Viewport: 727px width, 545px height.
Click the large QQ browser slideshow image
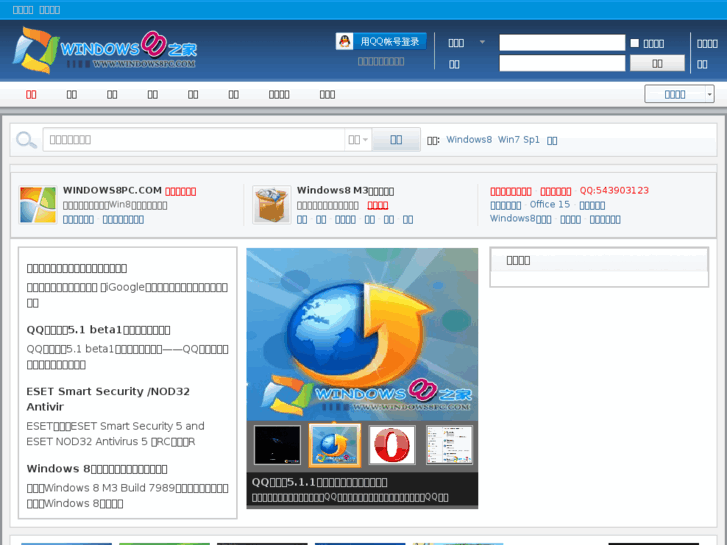[x=362, y=334]
